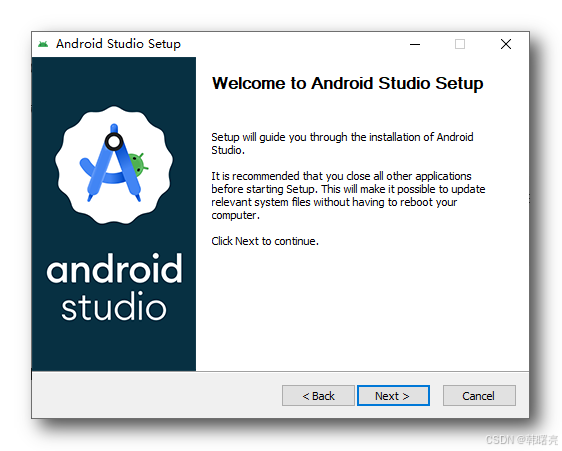
Task: Close the Android Studio Setup window
Action: click(x=506, y=44)
